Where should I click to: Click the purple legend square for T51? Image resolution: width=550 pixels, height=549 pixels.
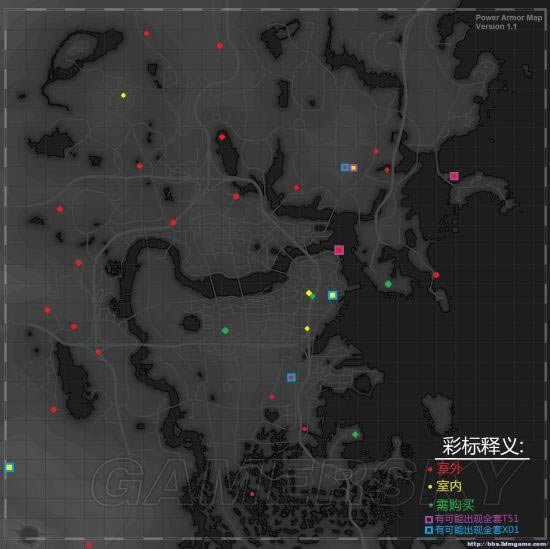pos(429,519)
